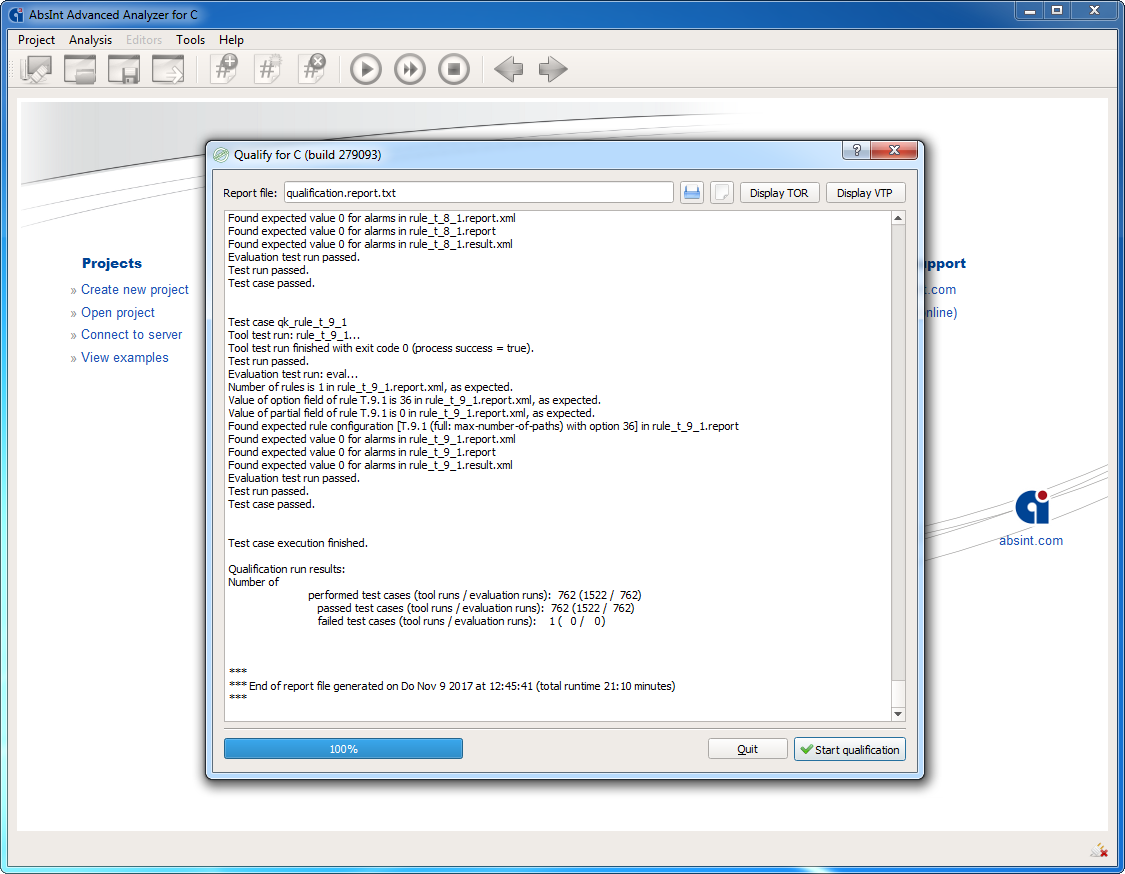The height and width of the screenshot is (874, 1125).
Task: Go back with the left arrow icon
Action: [x=509, y=70]
